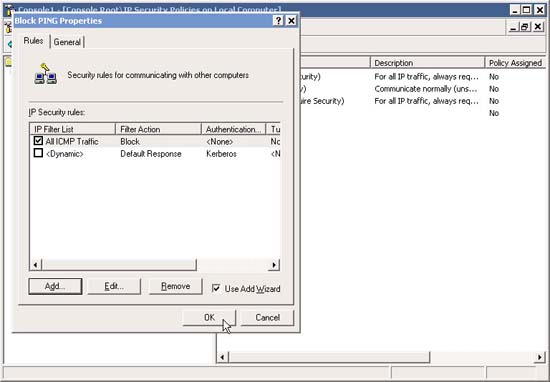Screen dimensions: 550x382
Task: Click the rules list horizontal scrollbar thumb
Action: (119, 265)
